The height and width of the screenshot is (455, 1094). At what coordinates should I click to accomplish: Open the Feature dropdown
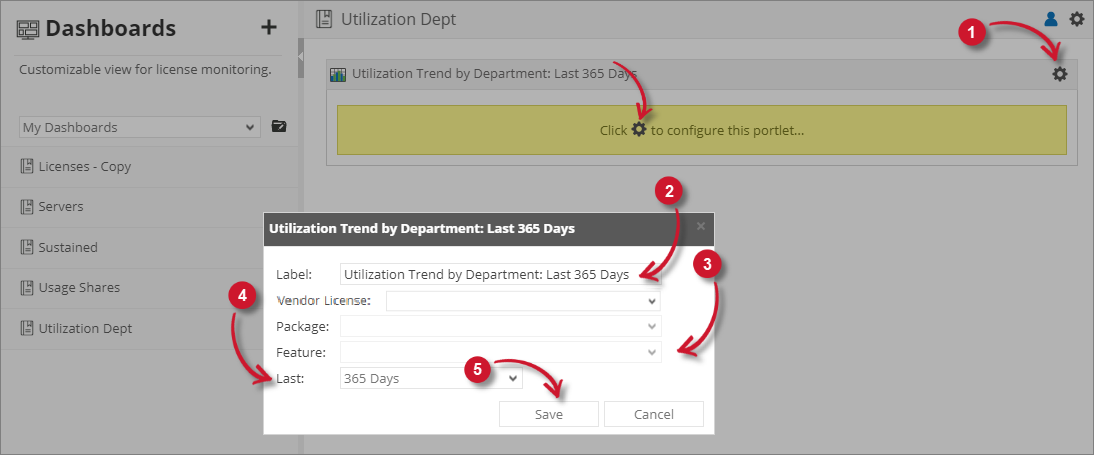pyautogui.click(x=500, y=352)
